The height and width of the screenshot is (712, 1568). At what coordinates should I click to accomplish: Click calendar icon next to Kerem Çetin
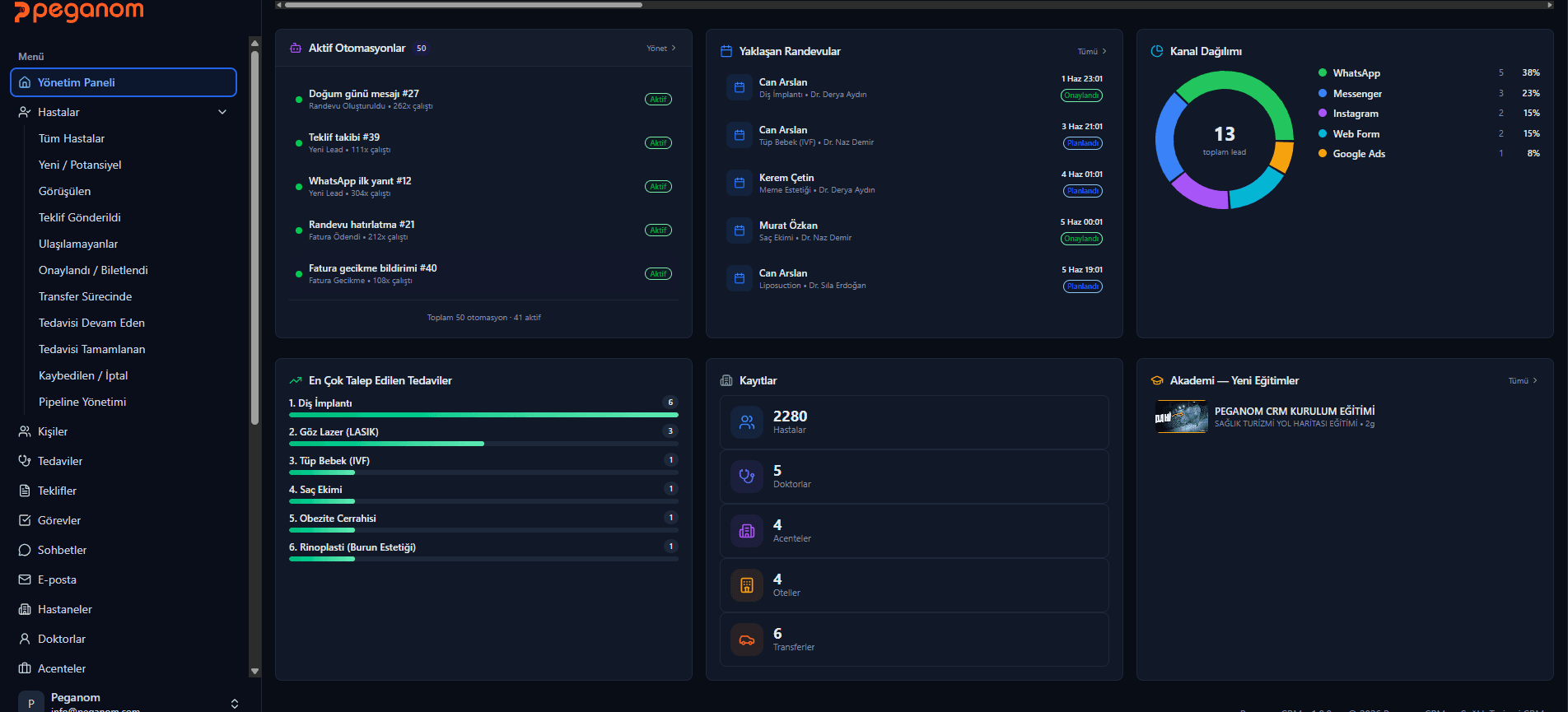point(740,183)
